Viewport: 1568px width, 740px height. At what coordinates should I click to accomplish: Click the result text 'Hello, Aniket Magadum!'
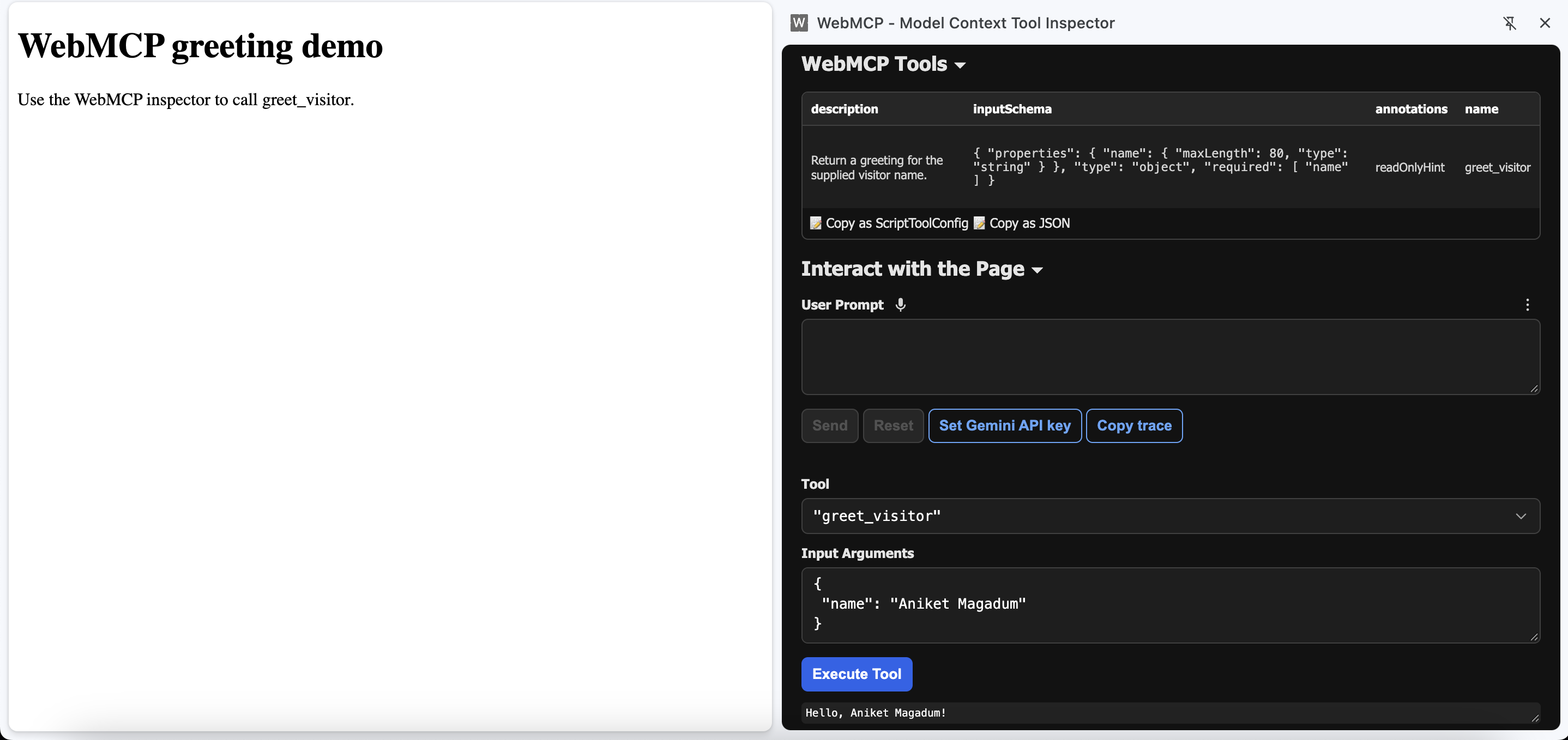click(x=875, y=713)
